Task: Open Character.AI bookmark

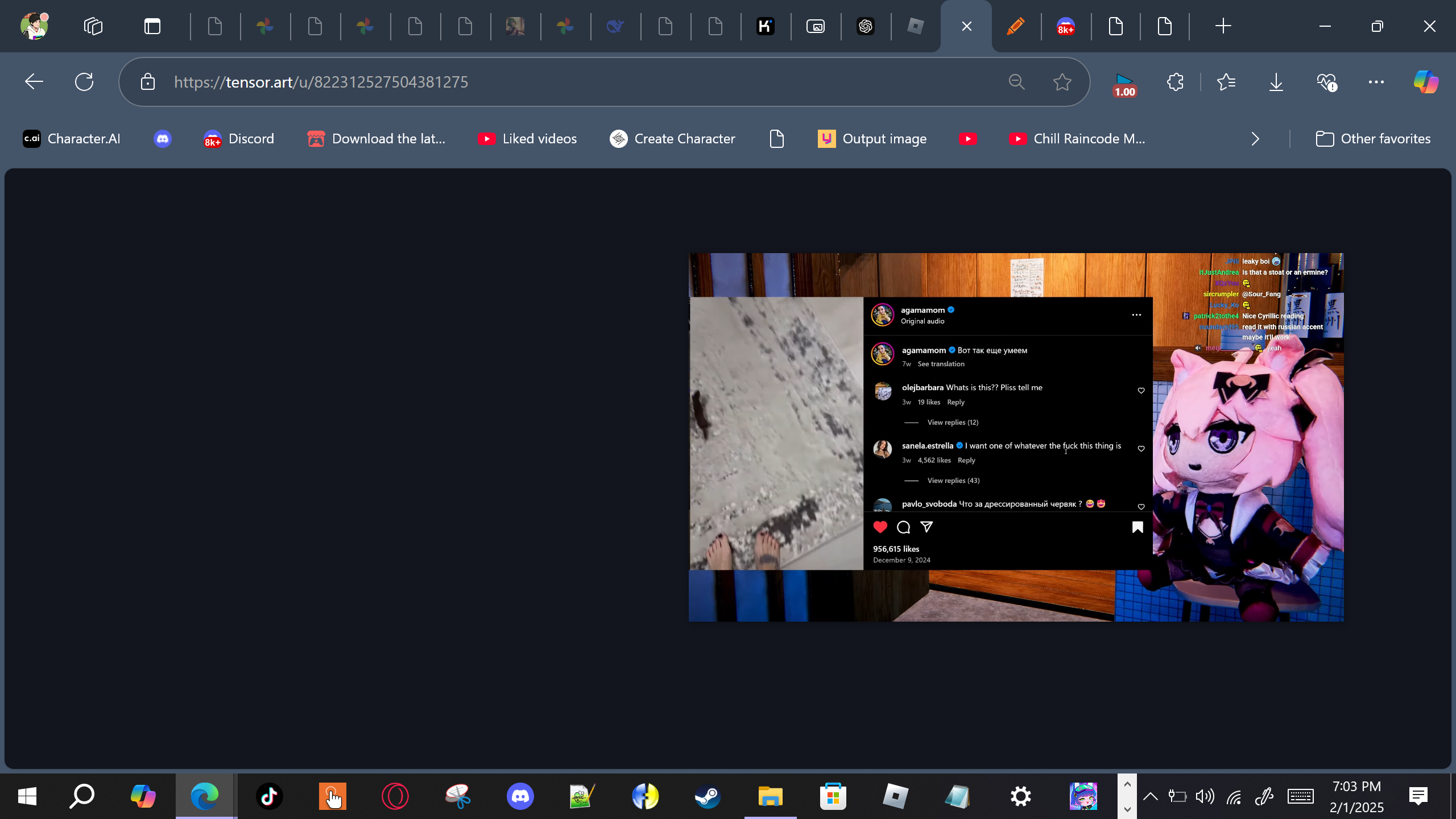Action: coord(72,139)
